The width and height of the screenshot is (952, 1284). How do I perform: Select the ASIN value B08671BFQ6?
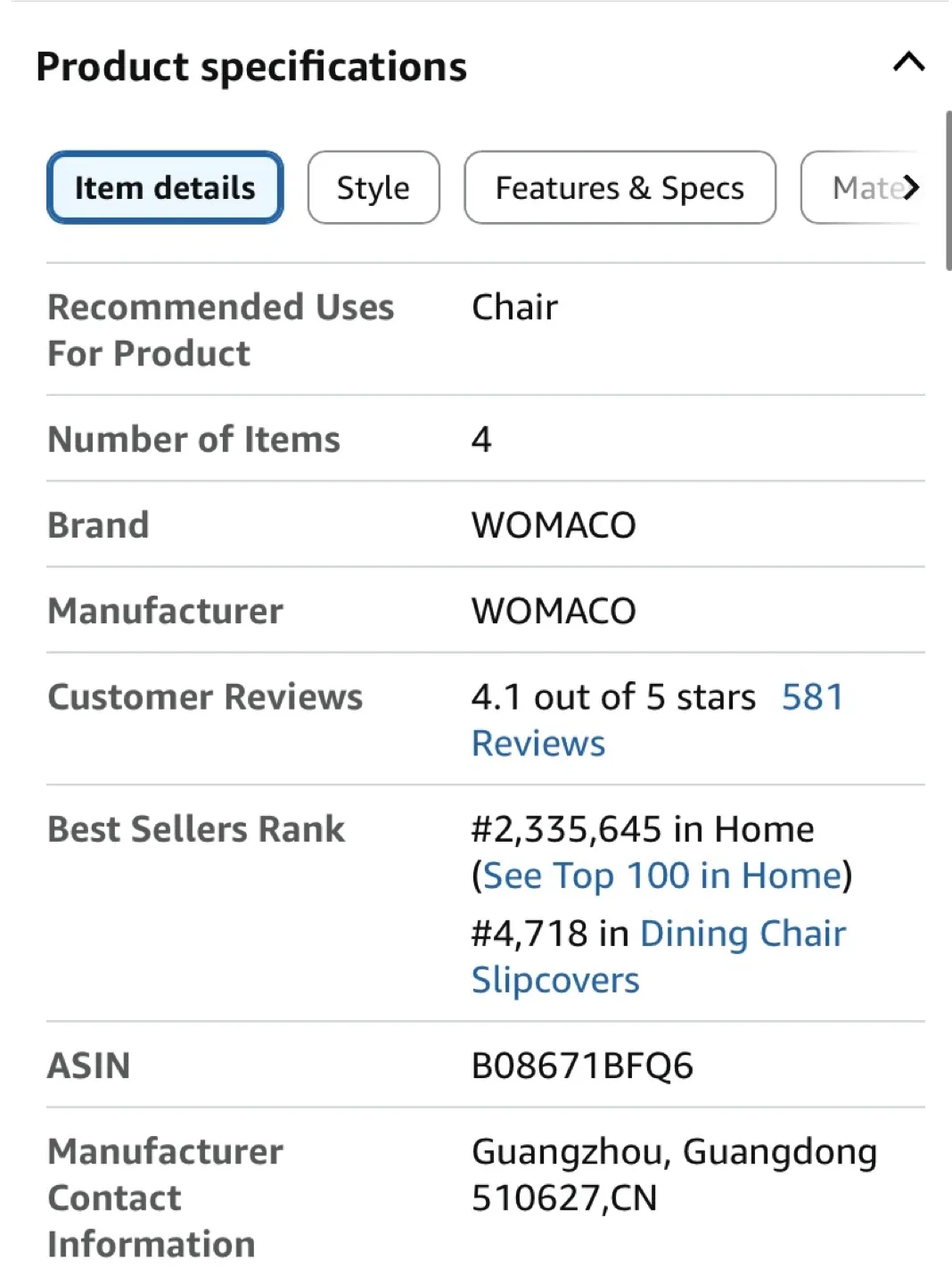(x=583, y=1065)
